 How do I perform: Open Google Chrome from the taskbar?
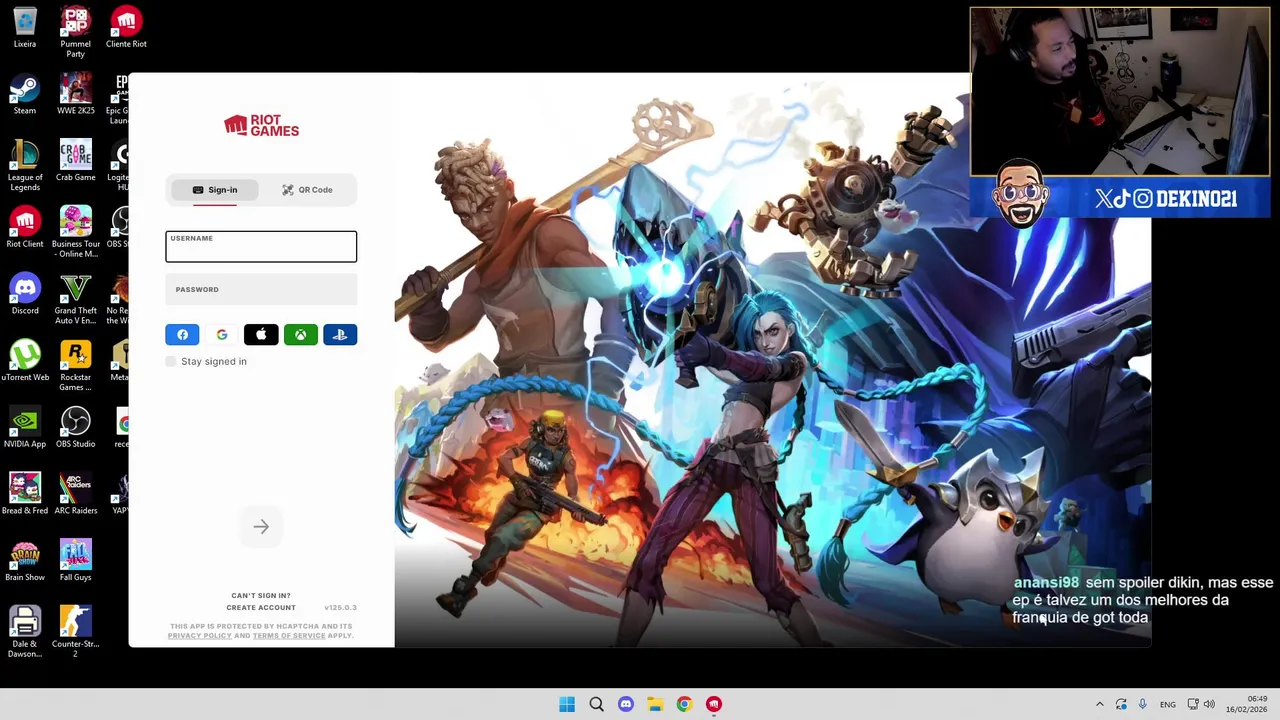pyautogui.click(x=684, y=704)
